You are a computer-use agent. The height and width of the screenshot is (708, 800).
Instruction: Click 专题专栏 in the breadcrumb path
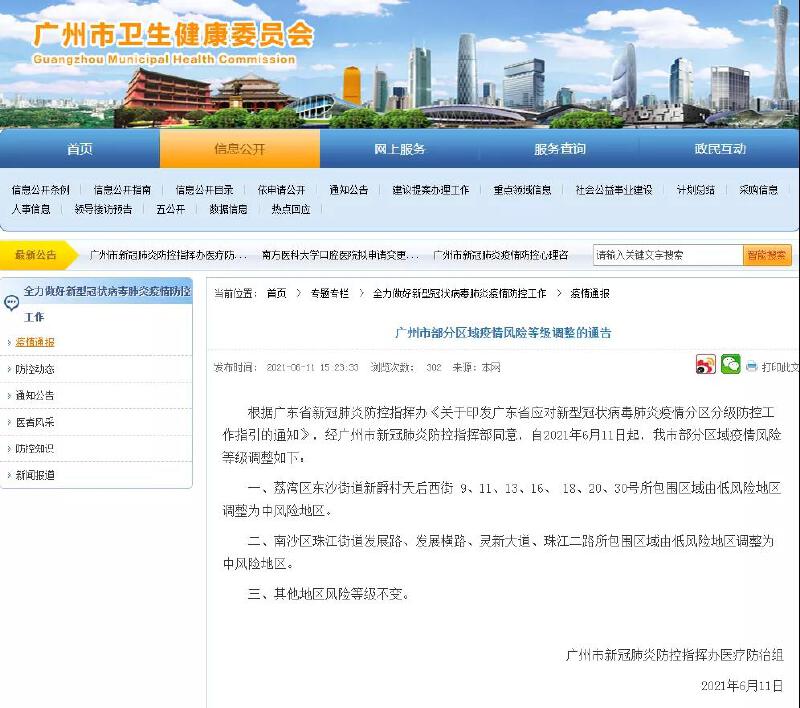329,294
